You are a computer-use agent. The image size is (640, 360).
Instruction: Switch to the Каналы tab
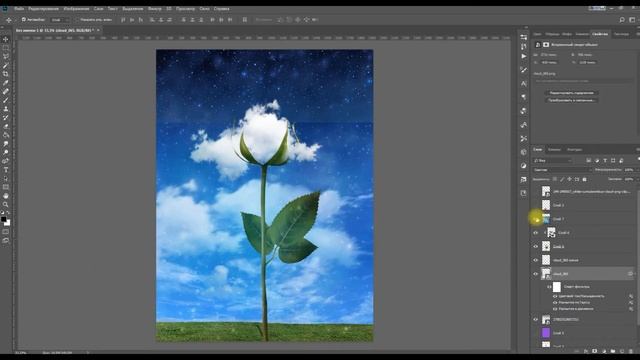coord(554,150)
